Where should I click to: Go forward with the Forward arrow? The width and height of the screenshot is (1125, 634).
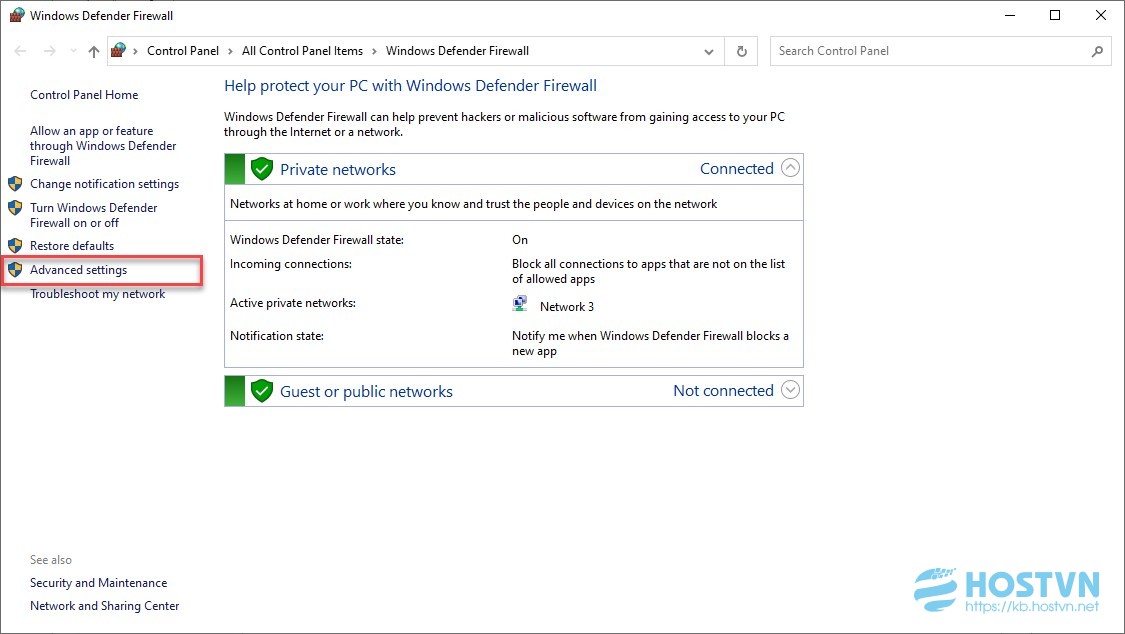[50, 51]
